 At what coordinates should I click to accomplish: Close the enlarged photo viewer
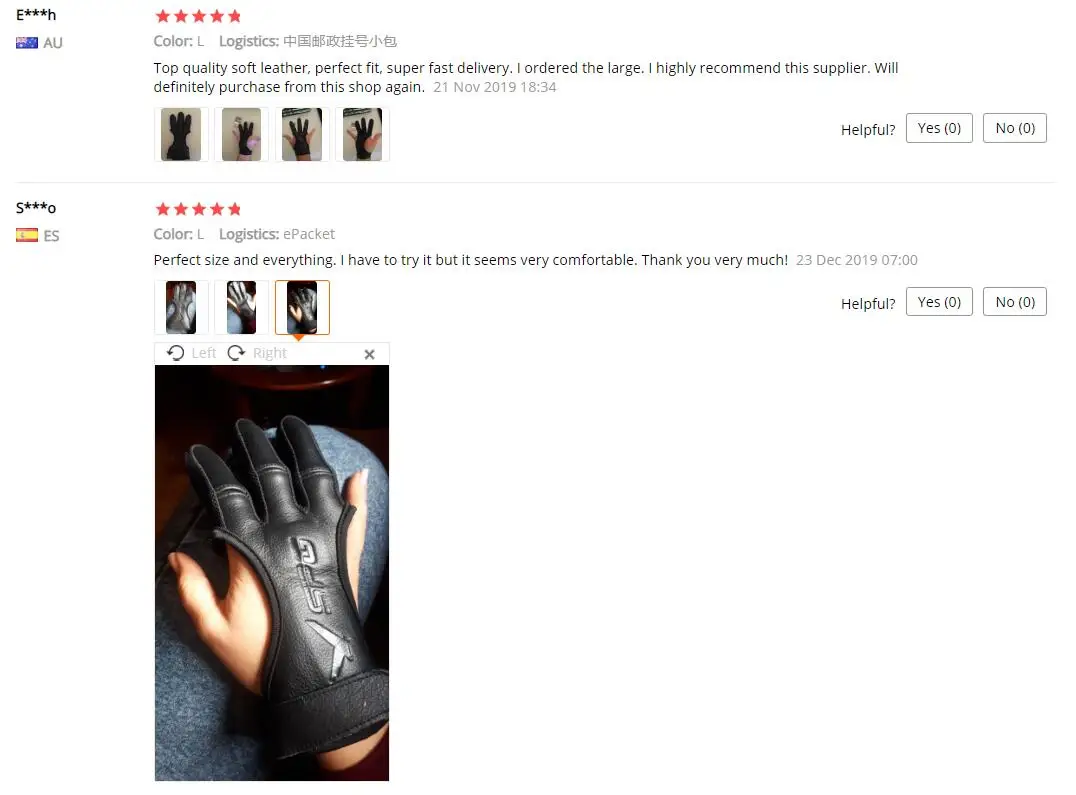[369, 354]
